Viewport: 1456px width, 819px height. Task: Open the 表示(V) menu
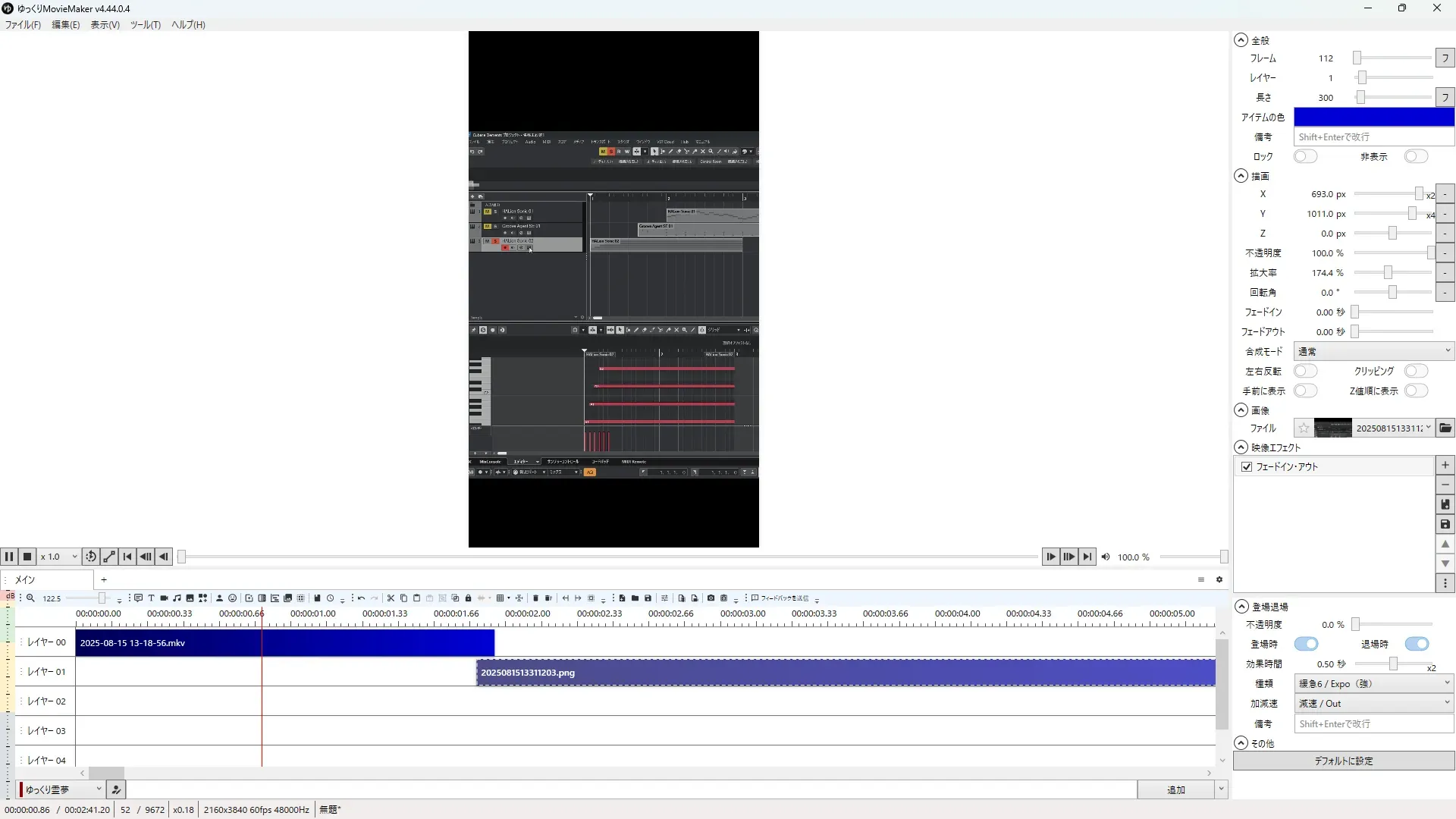tap(105, 24)
